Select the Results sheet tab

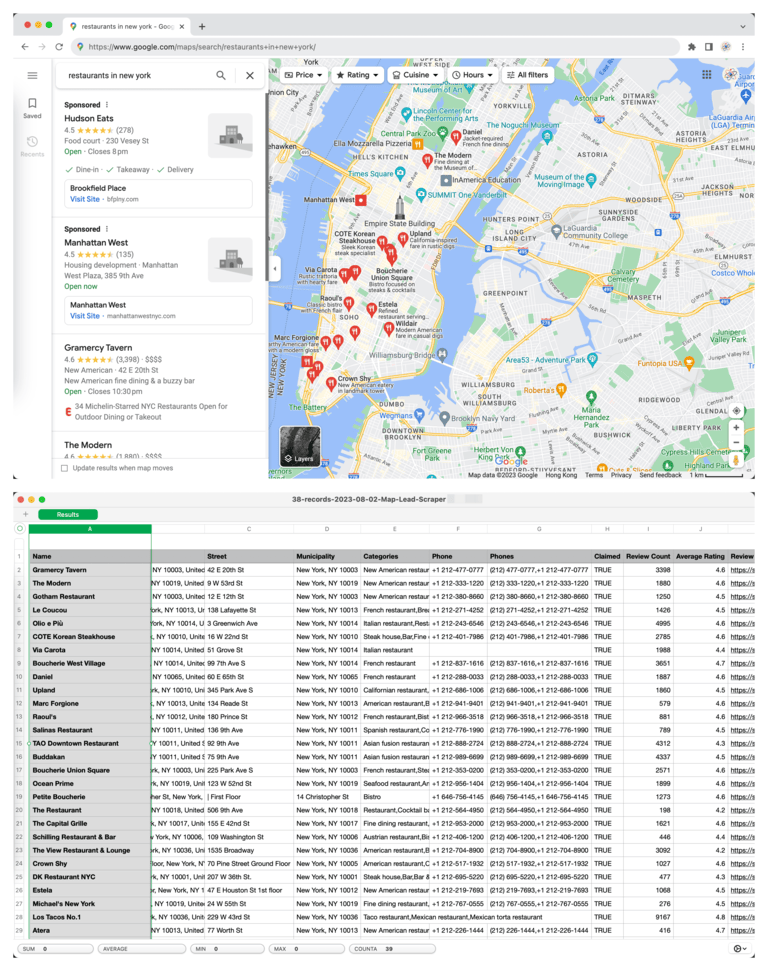[x=68, y=515]
